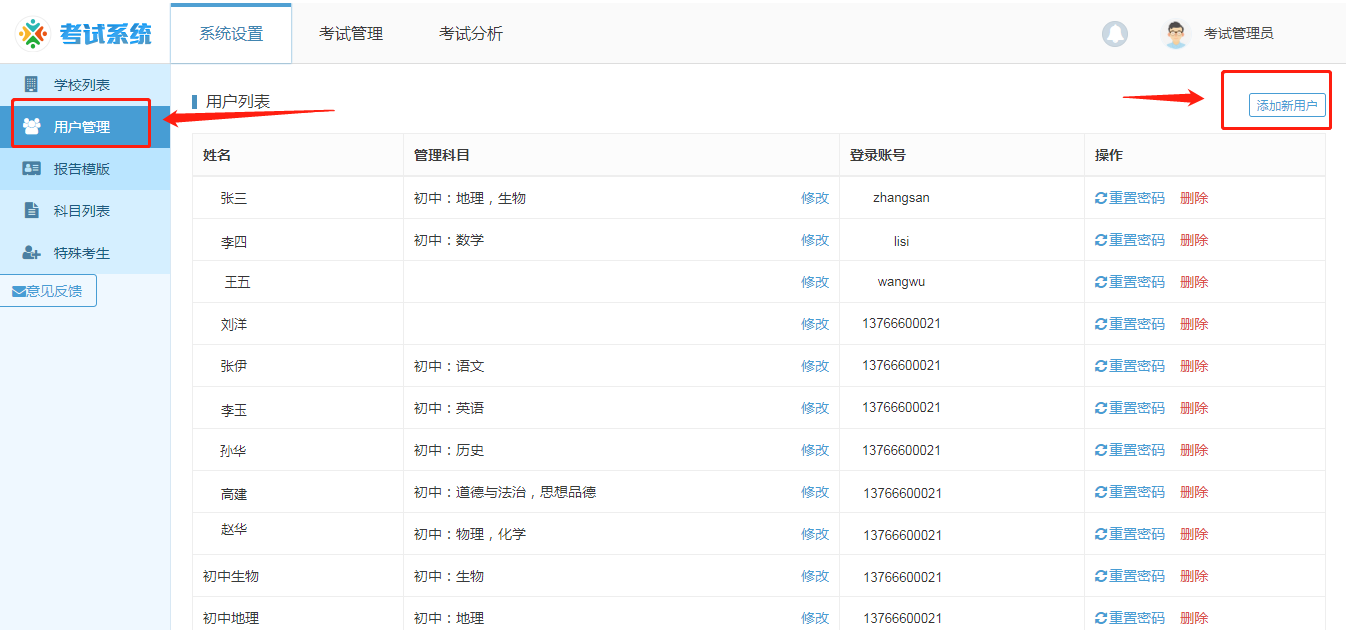Open notifications via the bell icon

pyautogui.click(x=1115, y=33)
